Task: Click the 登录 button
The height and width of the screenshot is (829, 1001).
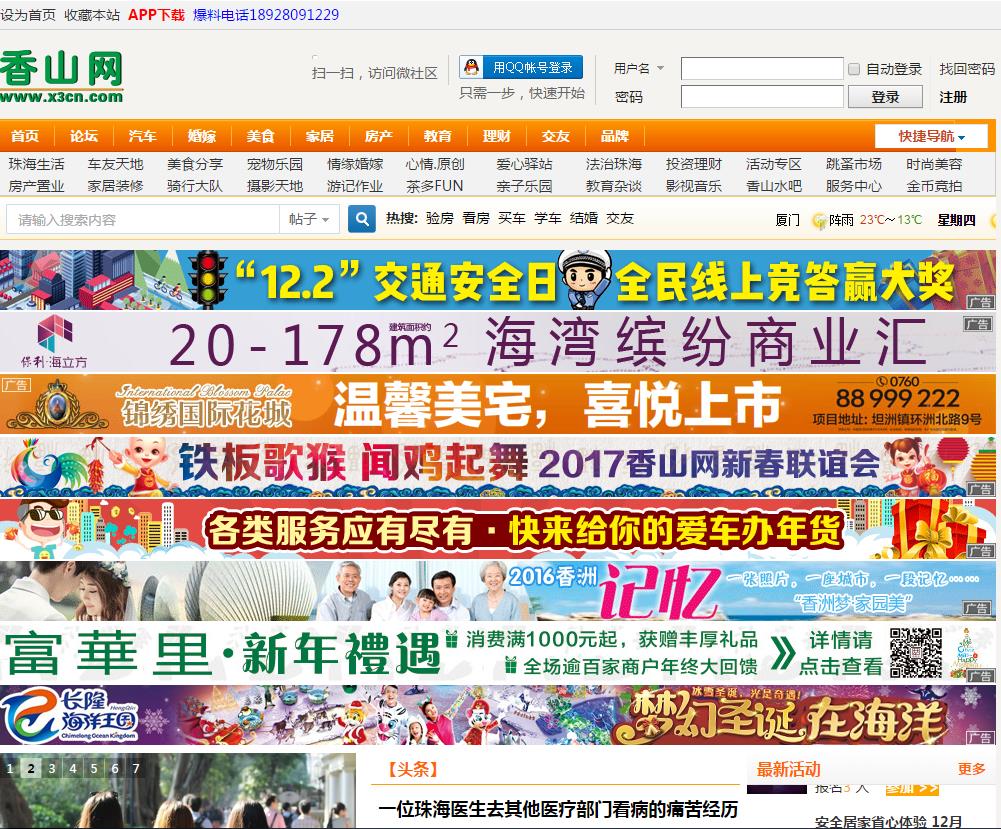Action: tap(885, 97)
